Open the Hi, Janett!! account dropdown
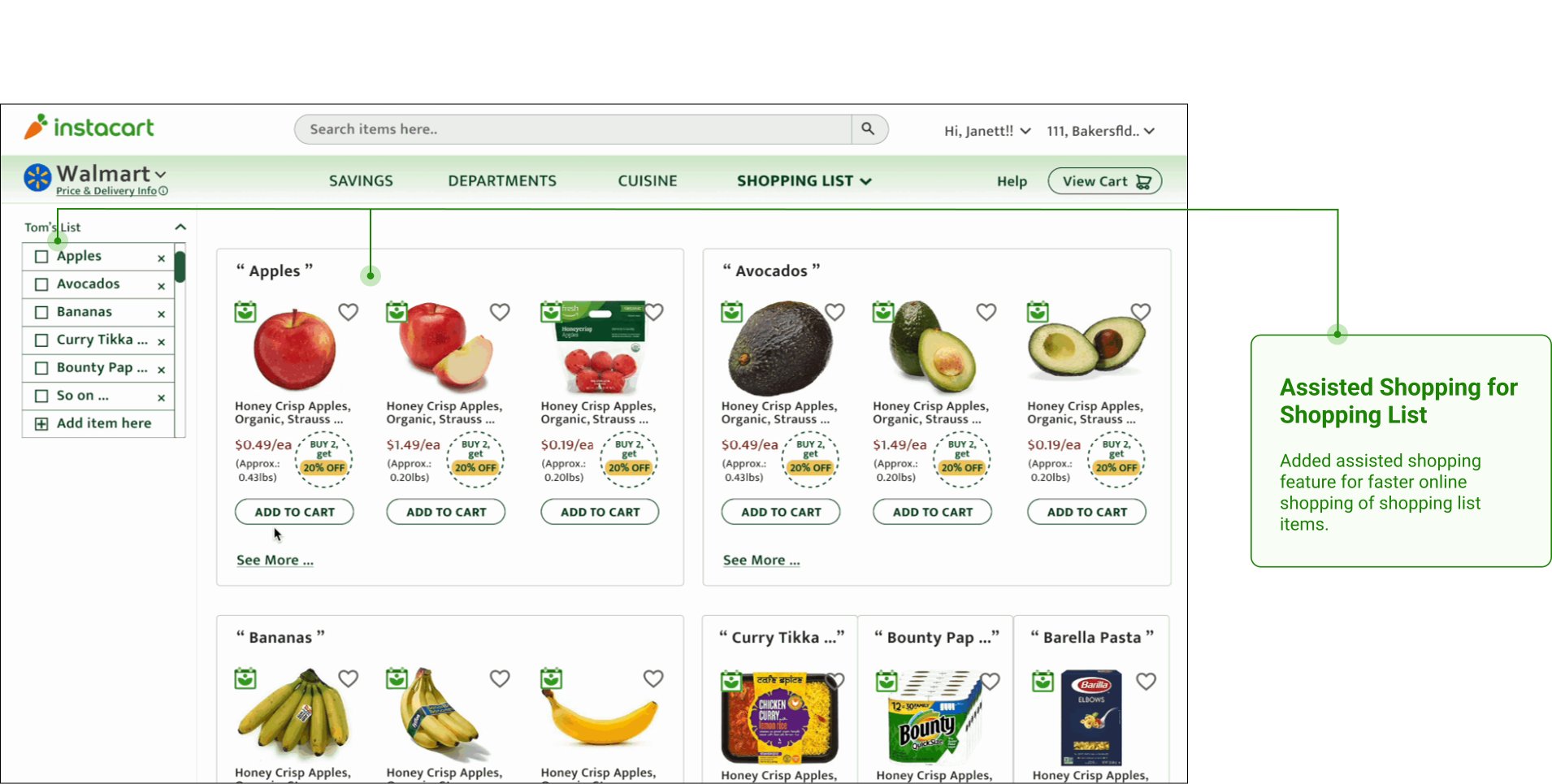Viewport: 1552px width, 784px height. pos(987,131)
